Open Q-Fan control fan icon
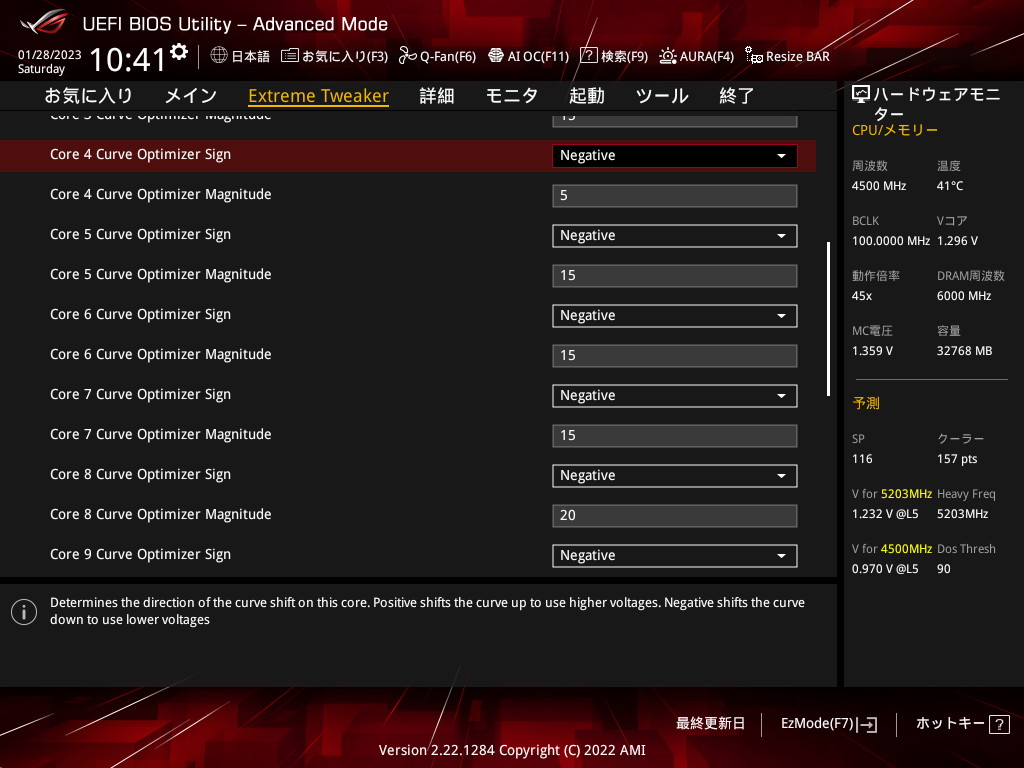This screenshot has width=1024, height=768. pos(408,56)
